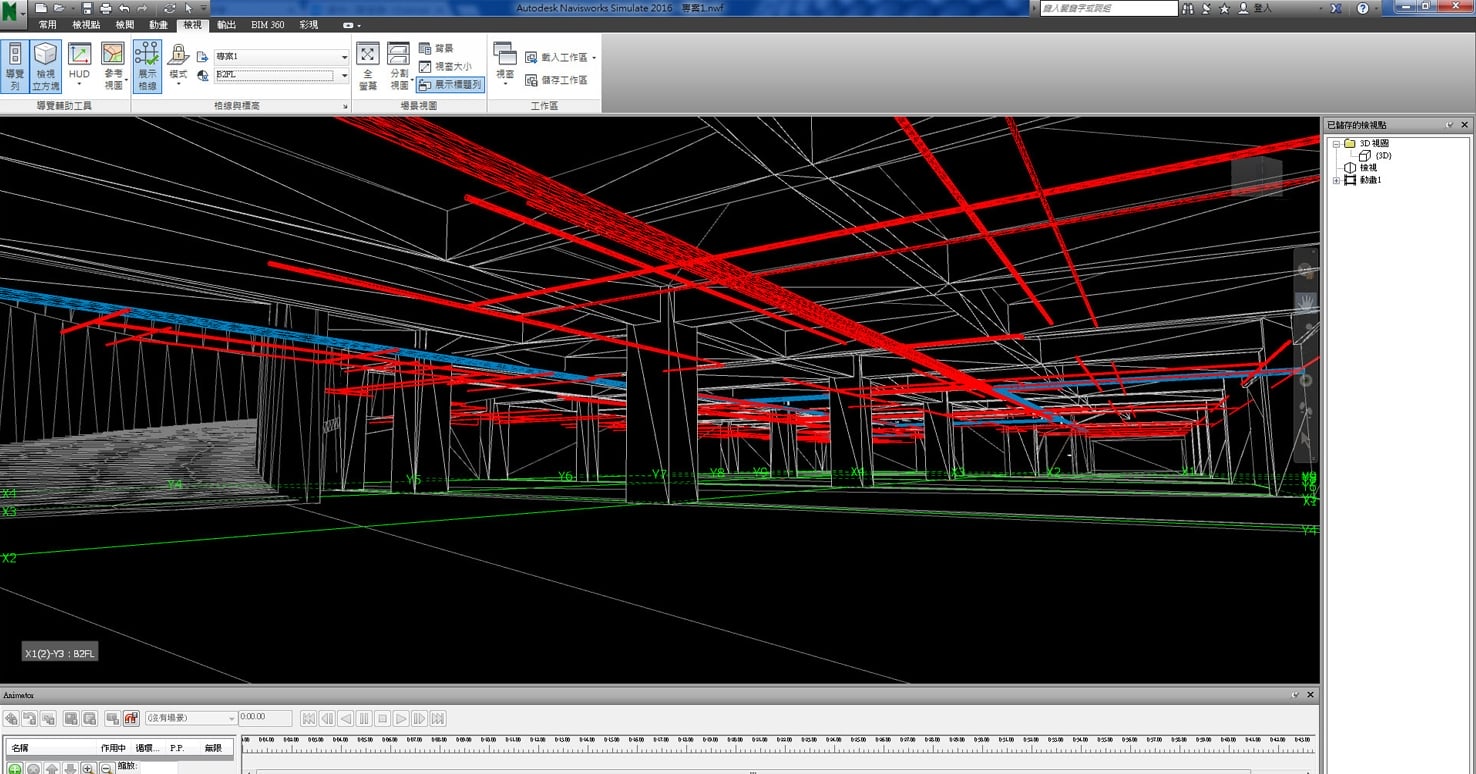Click the green add scene icon in Animator
The width and height of the screenshot is (1476, 774).
click(x=14, y=768)
